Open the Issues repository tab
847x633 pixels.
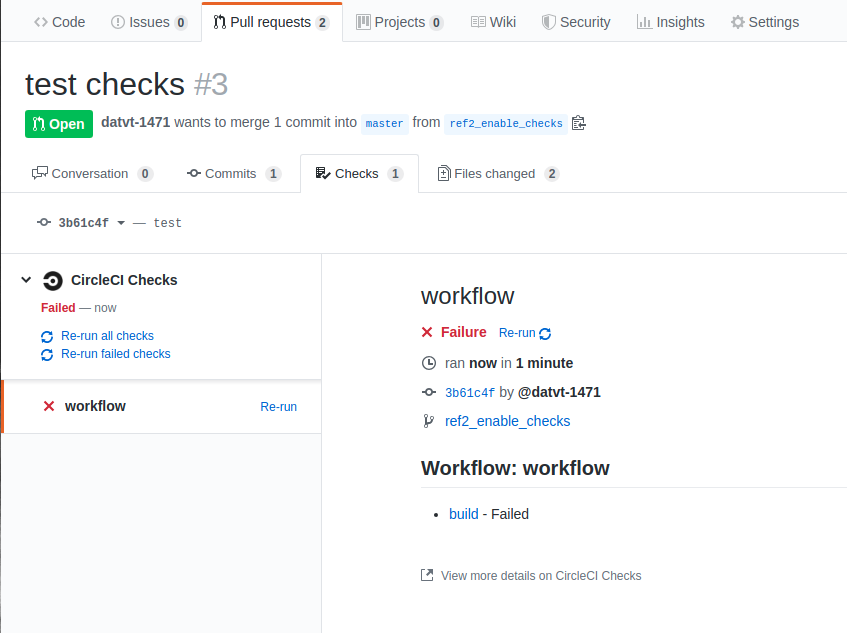pos(149,22)
